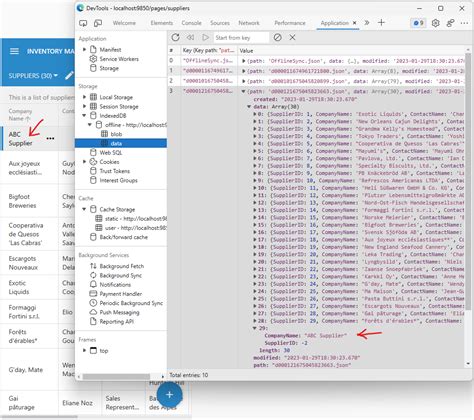Screen dimensions: 474x420
Task: Open Push Messaging service
Action: [119, 312]
